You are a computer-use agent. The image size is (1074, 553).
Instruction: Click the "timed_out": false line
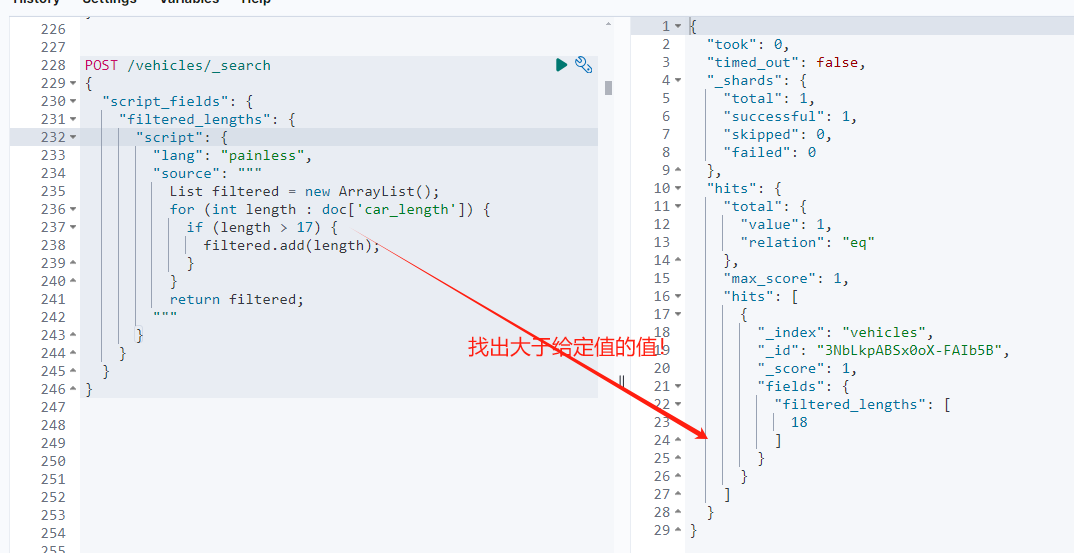point(786,62)
